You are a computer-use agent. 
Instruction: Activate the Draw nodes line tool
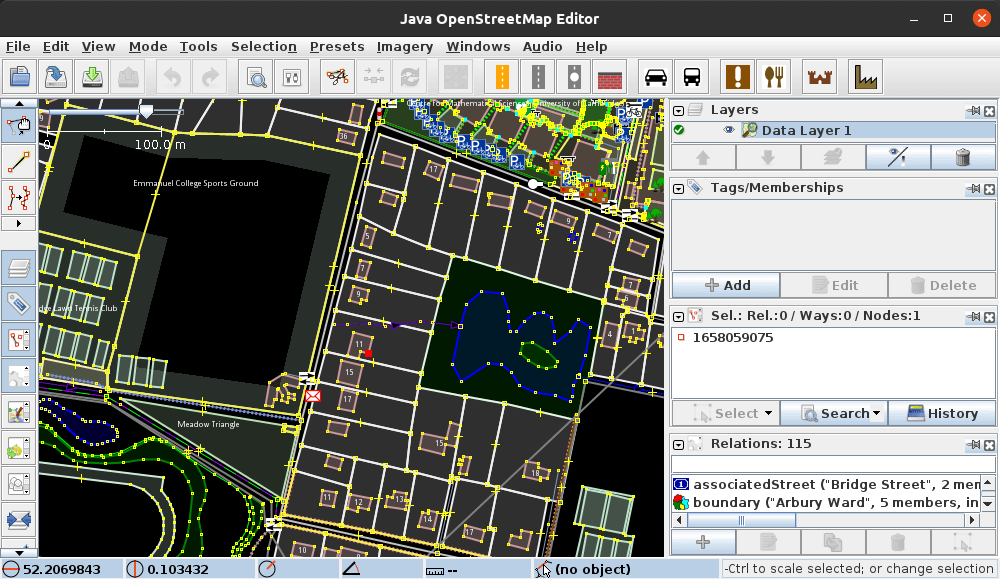[x=19, y=162]
